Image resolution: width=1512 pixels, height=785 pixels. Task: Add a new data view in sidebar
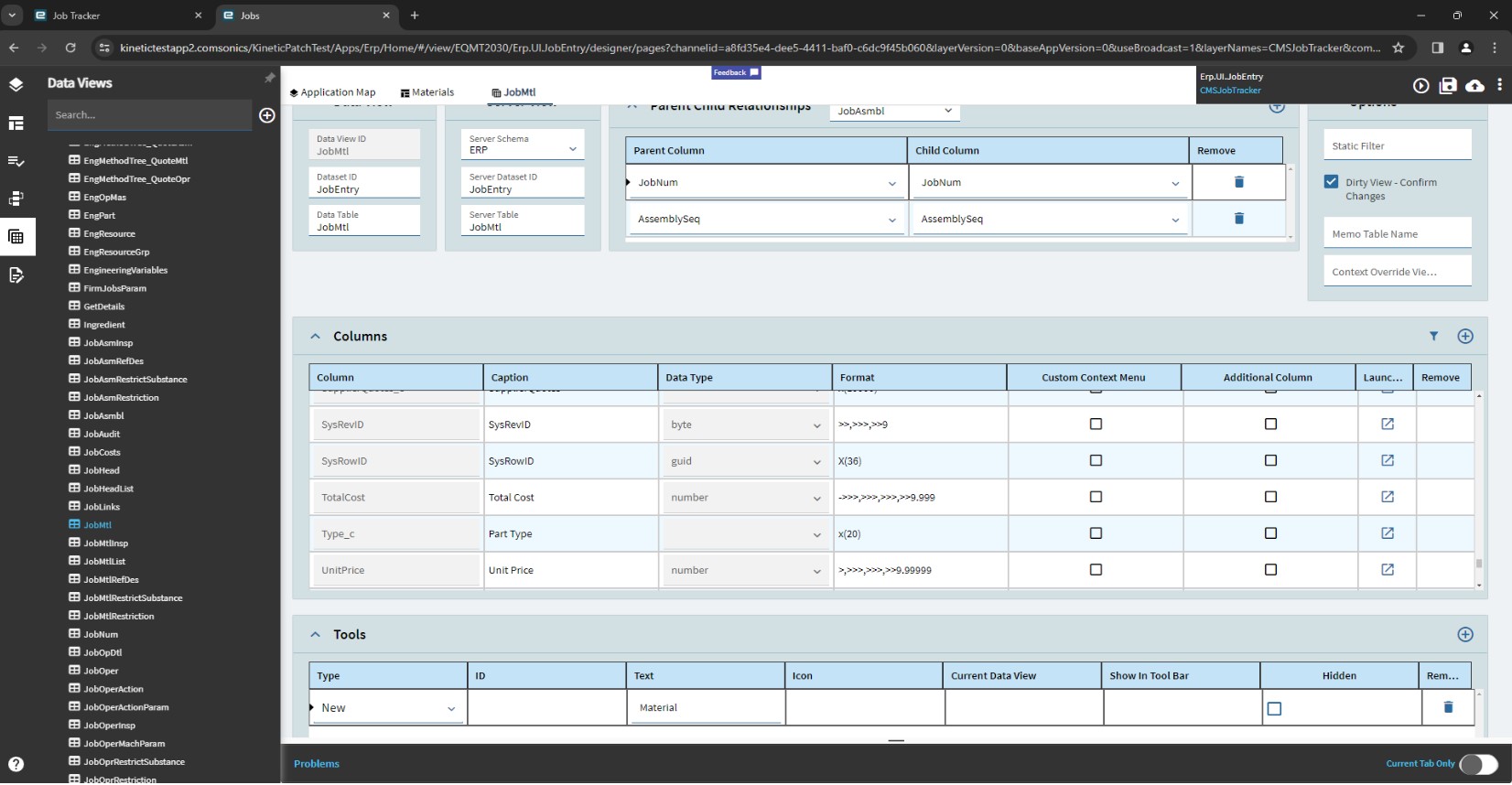pos(267,115)
